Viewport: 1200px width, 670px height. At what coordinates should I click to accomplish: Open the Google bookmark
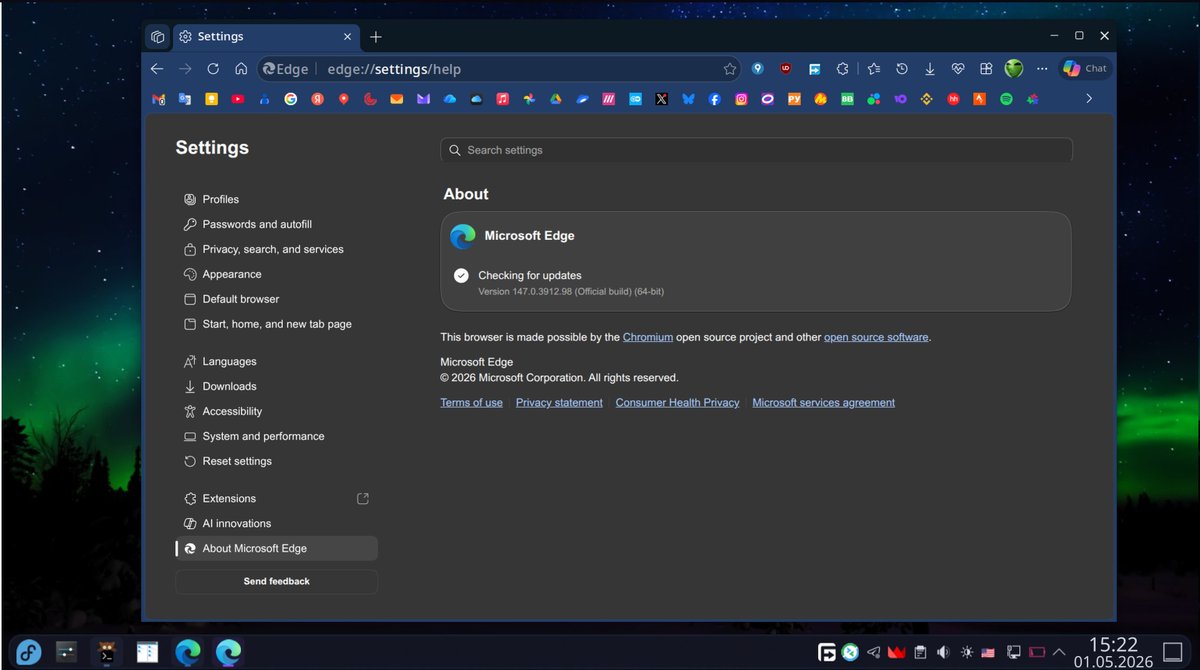coord(291,99)
